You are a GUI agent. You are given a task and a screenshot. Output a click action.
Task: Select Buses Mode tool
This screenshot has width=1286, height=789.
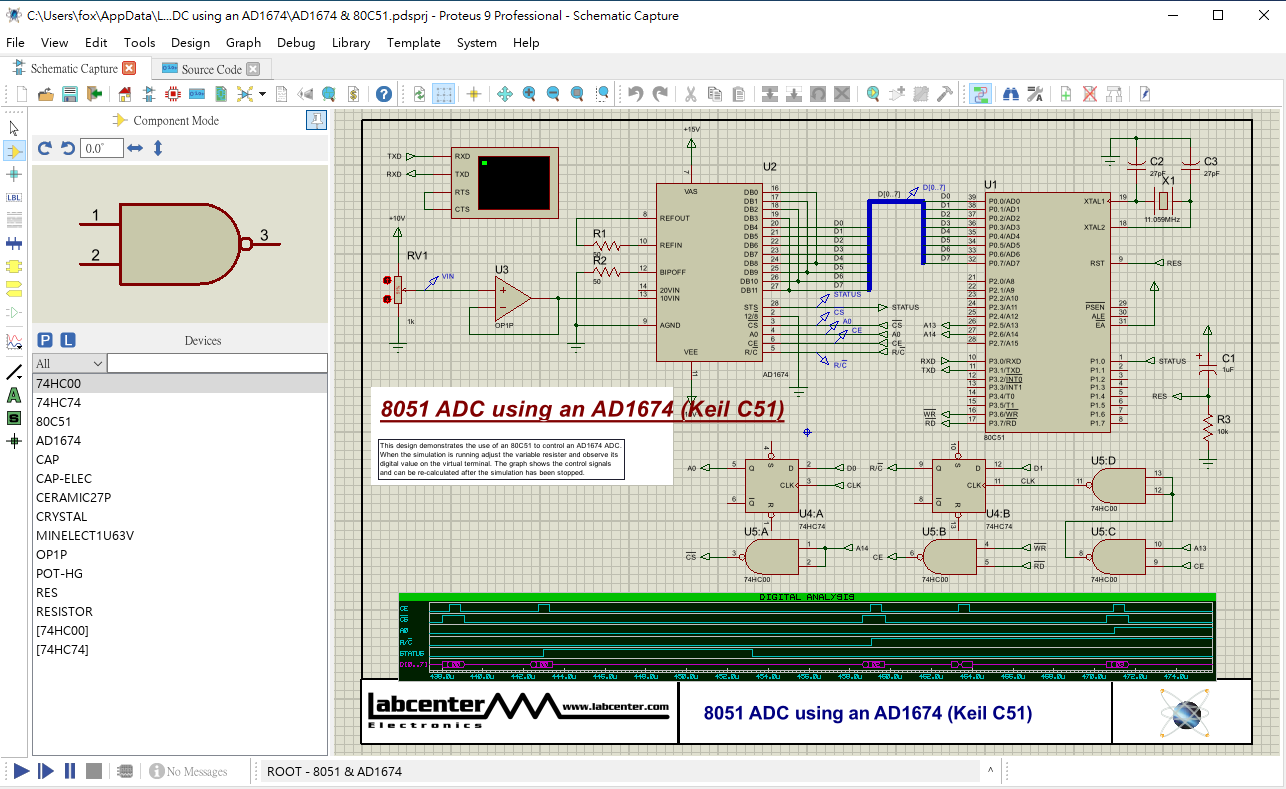(14, 243)
